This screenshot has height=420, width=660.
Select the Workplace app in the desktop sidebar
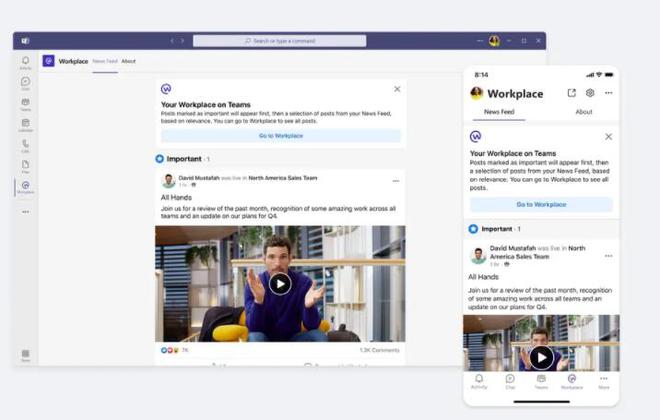(x=26, y=187)
